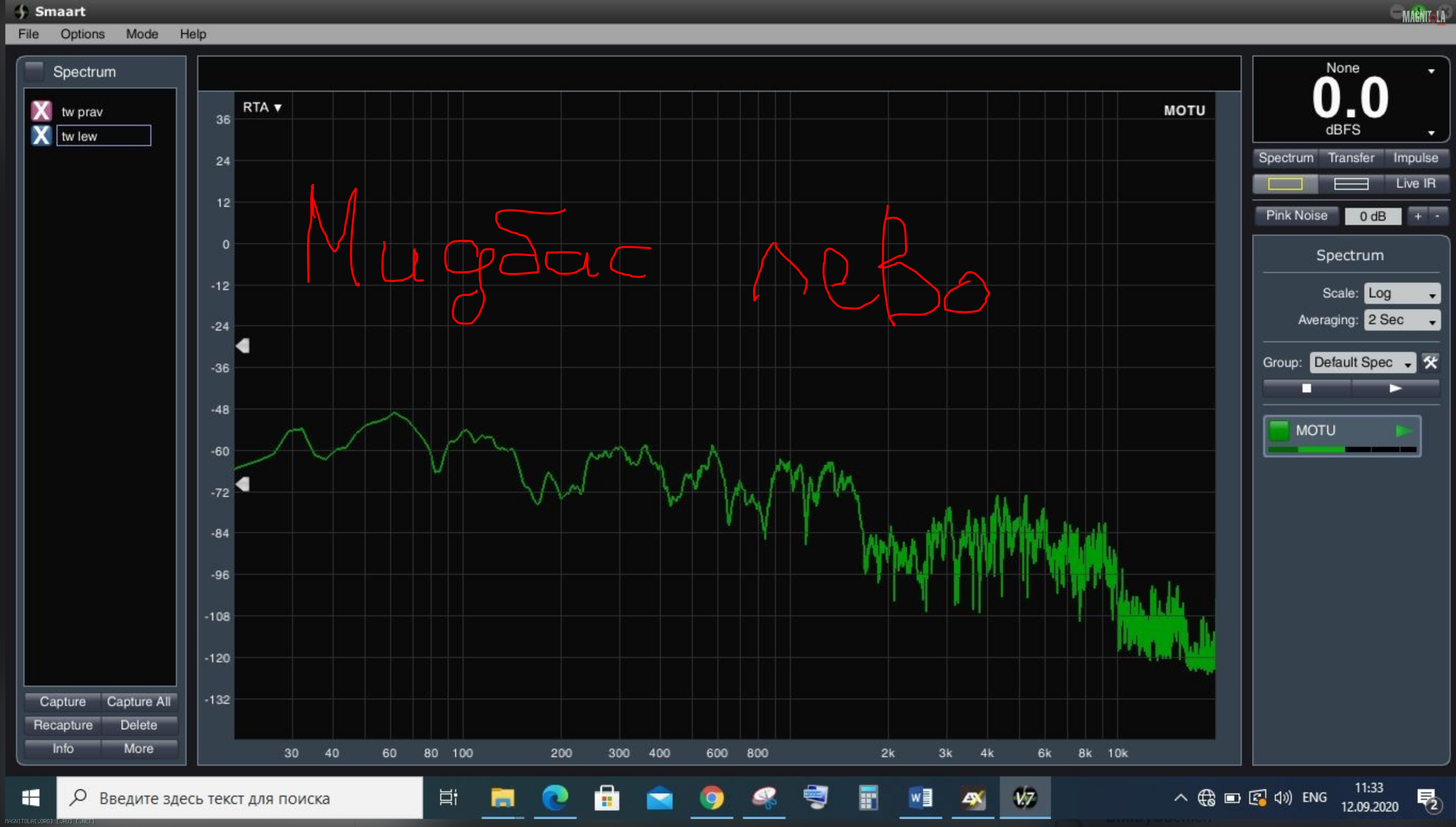Open the Scale Log dropdown
Screen dimensions: 1456x827
coord(1402,294)
